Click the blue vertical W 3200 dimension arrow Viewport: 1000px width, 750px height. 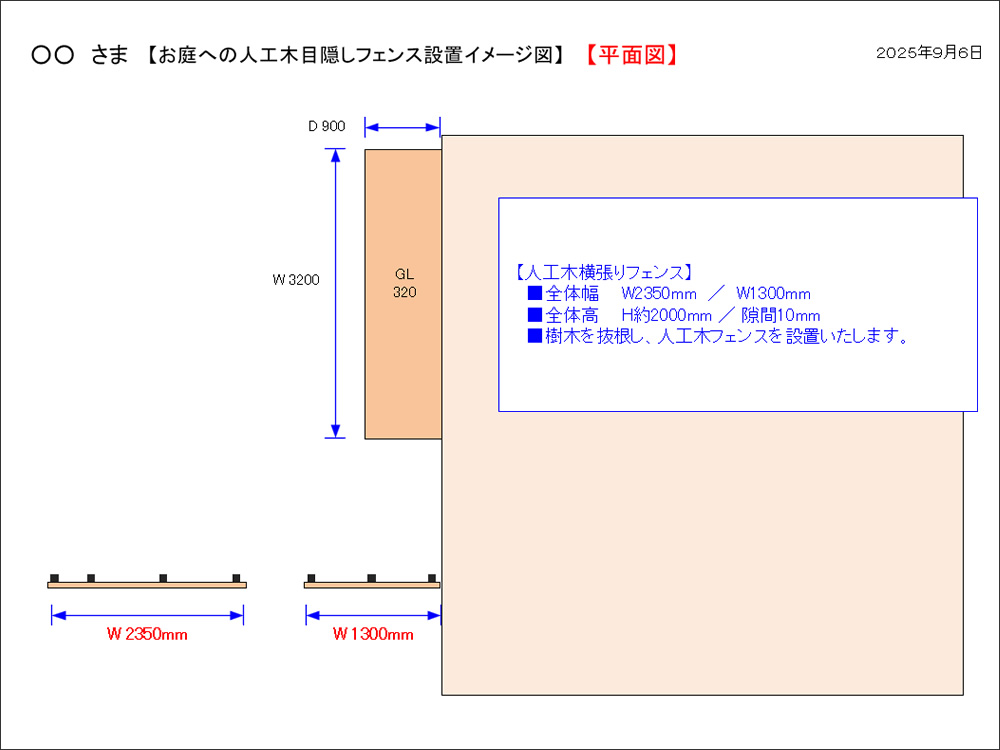click(x=335, y=293)
